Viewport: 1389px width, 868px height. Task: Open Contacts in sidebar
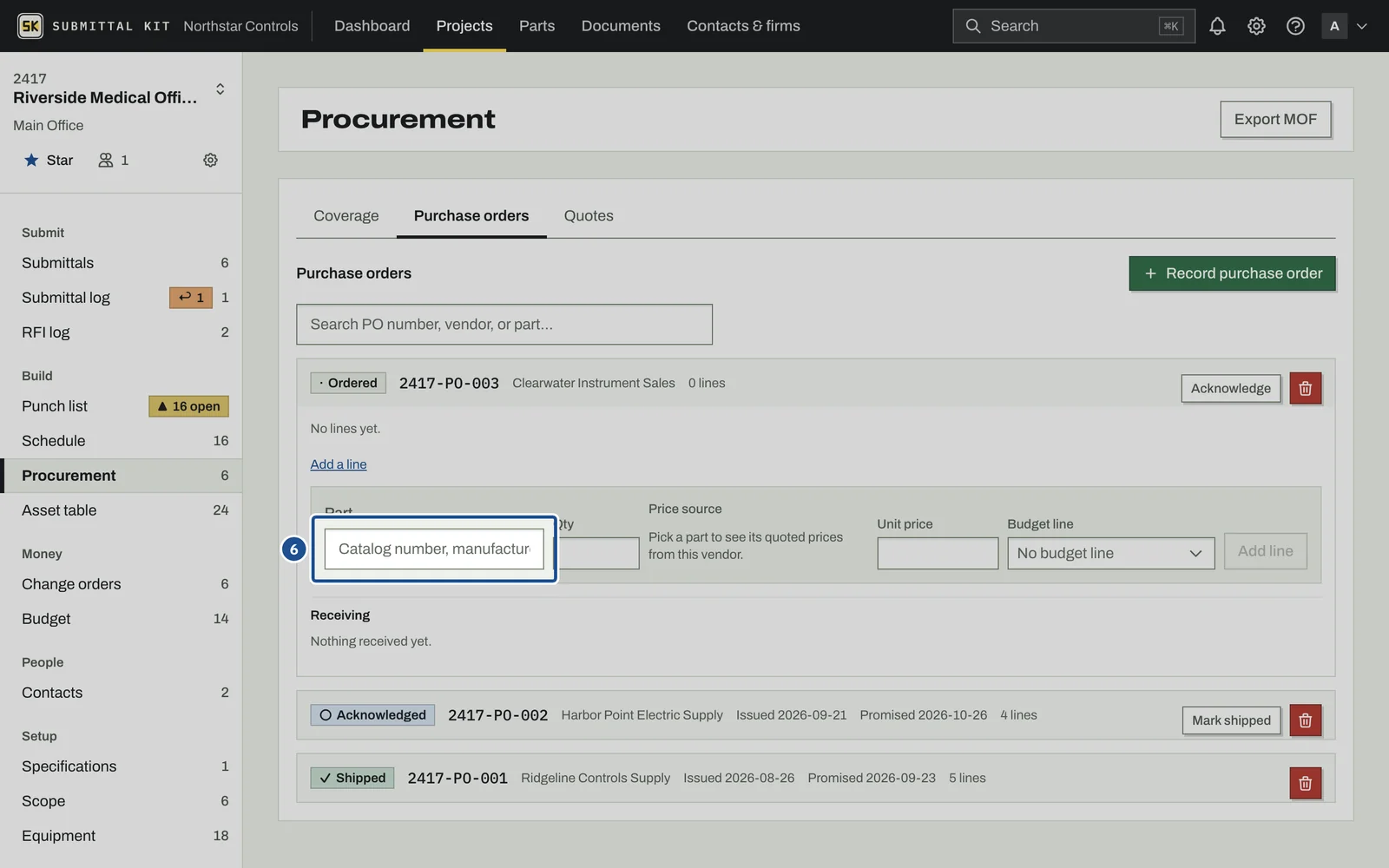pyautogui.click(x=122, y=693)
